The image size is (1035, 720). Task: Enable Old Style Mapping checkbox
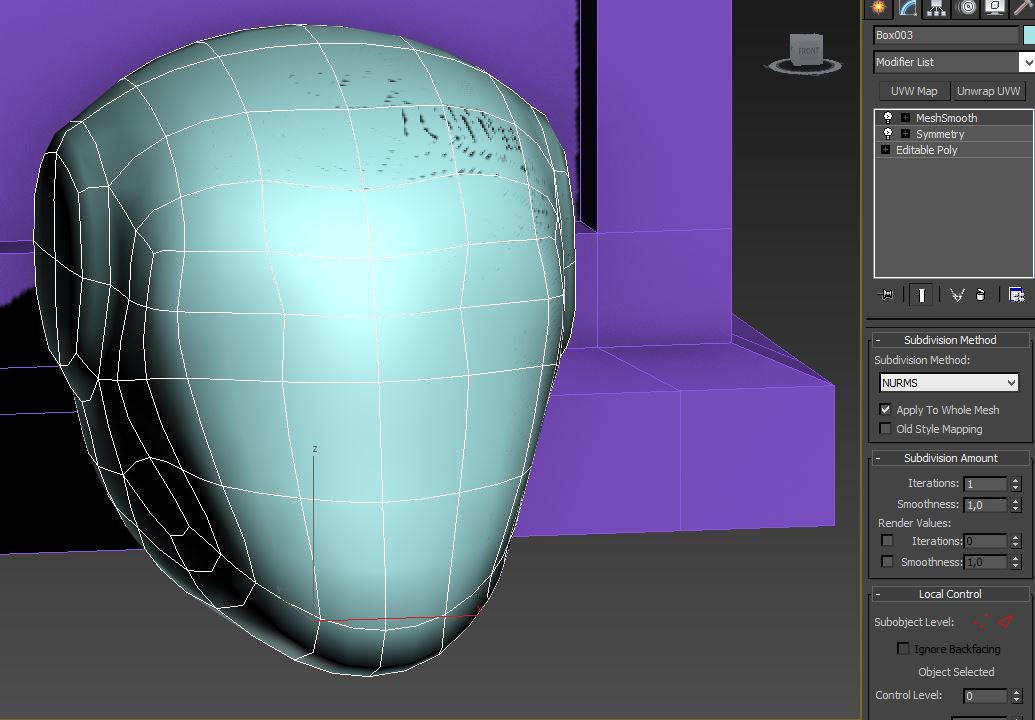point(885,429)
